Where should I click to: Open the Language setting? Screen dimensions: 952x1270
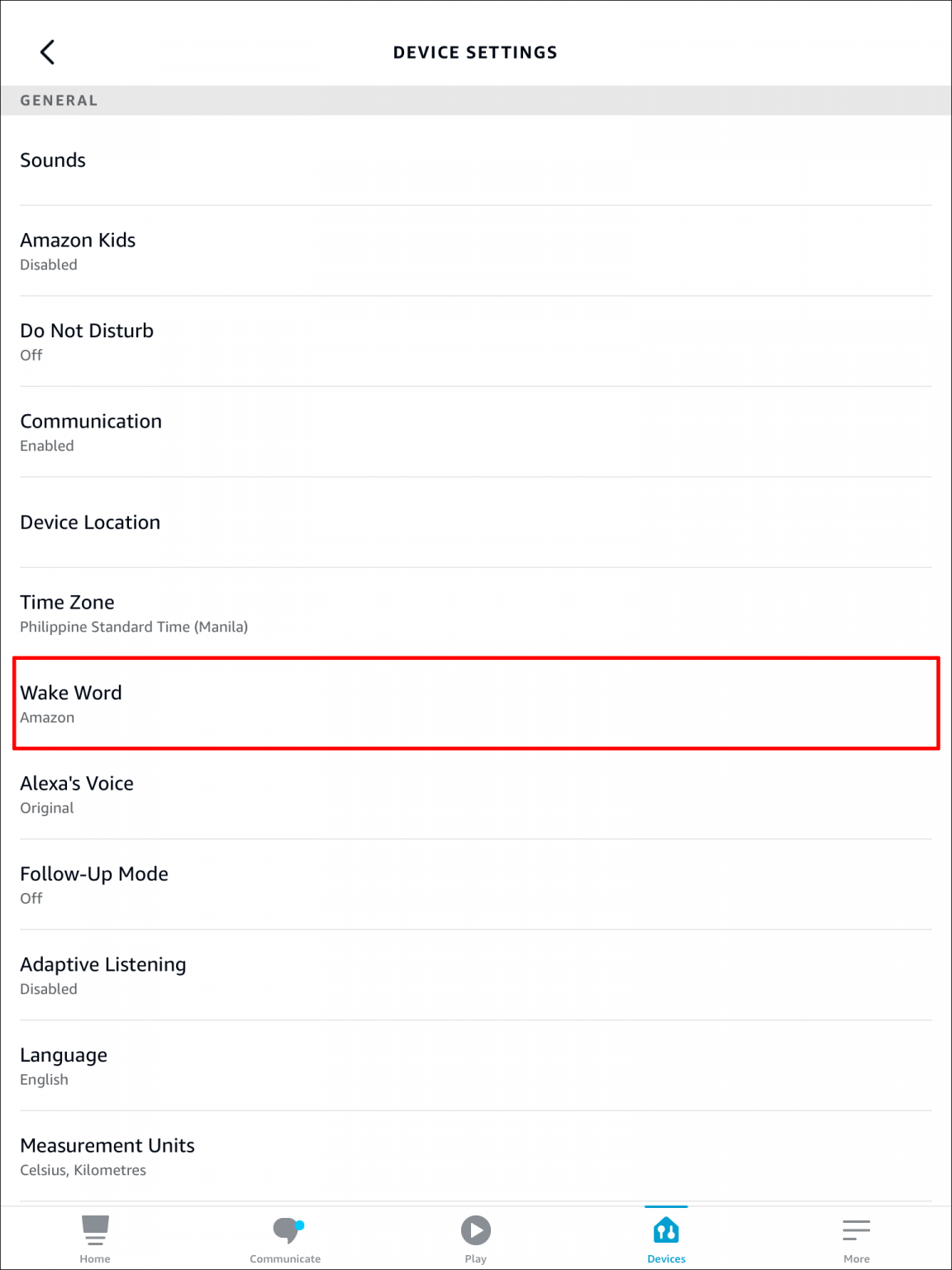(x=476, y=1065)
